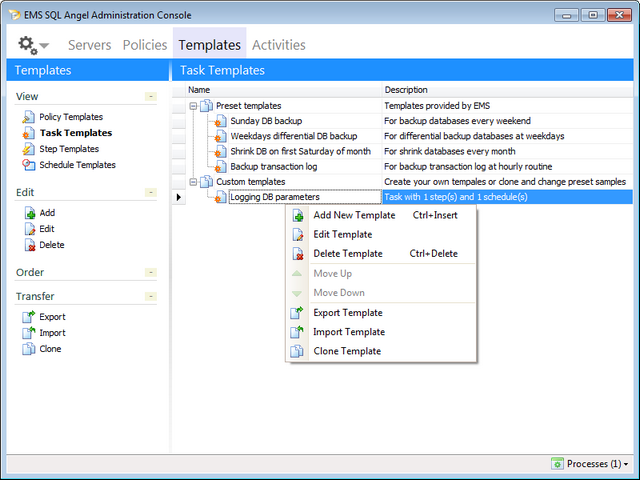
Task: Click Task Templates icon in View panel
Action: point(28,133)
